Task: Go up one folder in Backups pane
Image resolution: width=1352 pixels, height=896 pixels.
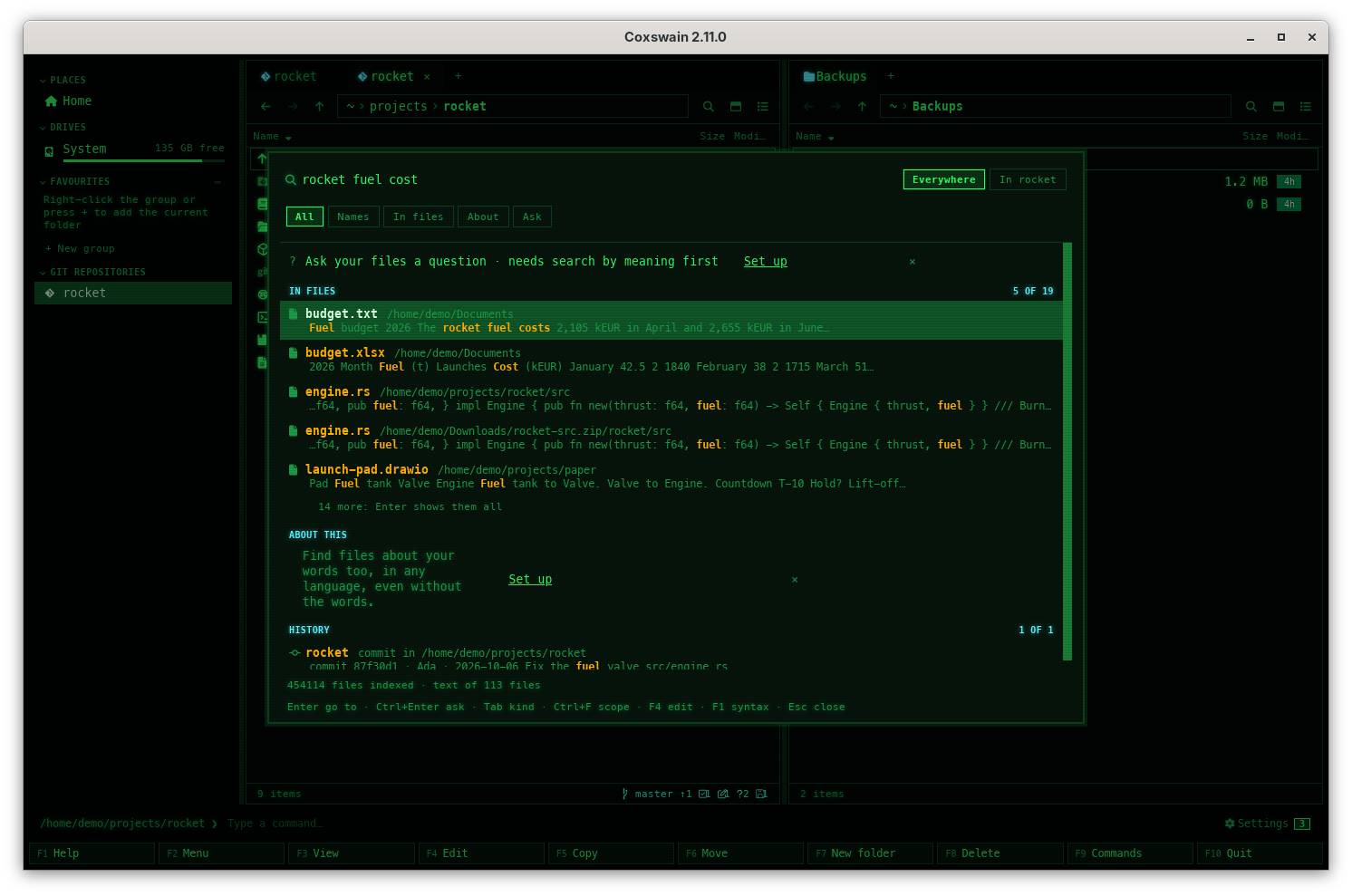Action: pos(862,107)
